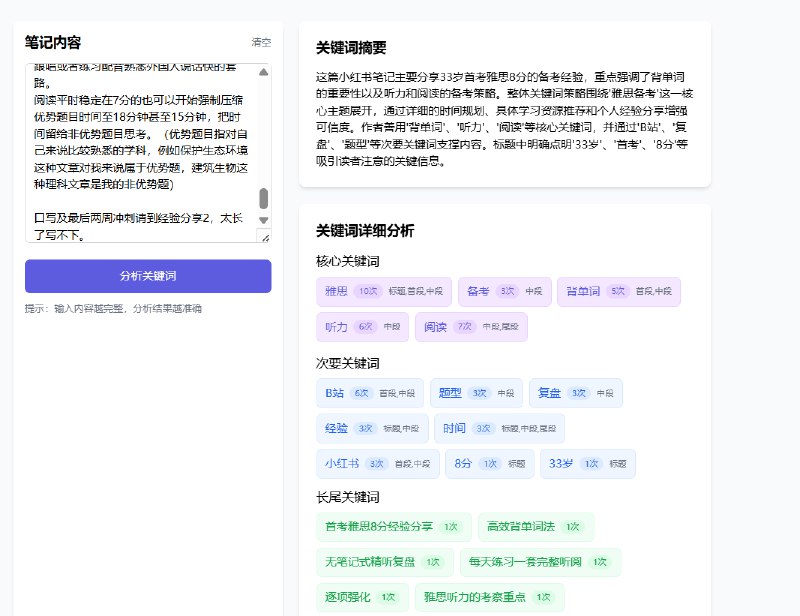Viewport: 800px width, 616px height.
Task: Click the summary paragraph text
Action: [504, 119]
